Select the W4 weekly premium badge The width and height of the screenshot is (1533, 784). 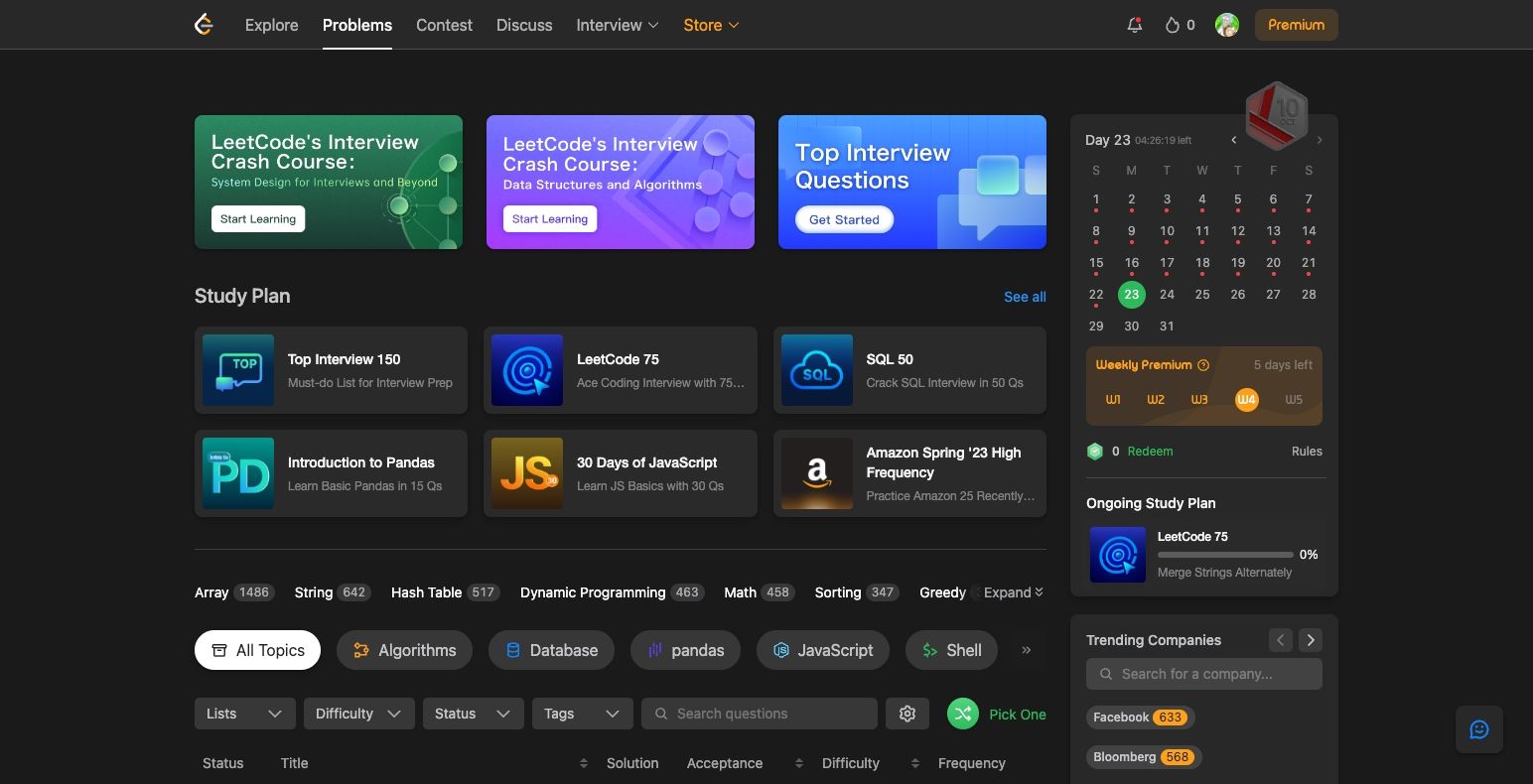pos(1246,399)
